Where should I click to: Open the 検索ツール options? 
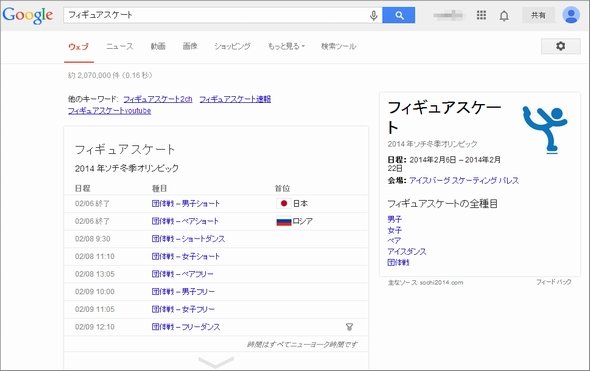338,46
